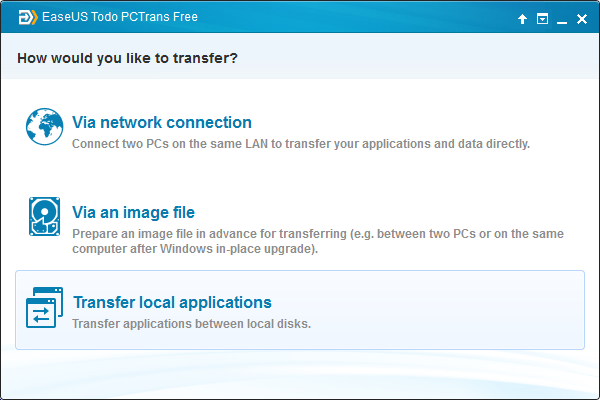Click the EaseUS Todo PCTrans Free title text
Screen dimensions: 600x400
[120, 17]
